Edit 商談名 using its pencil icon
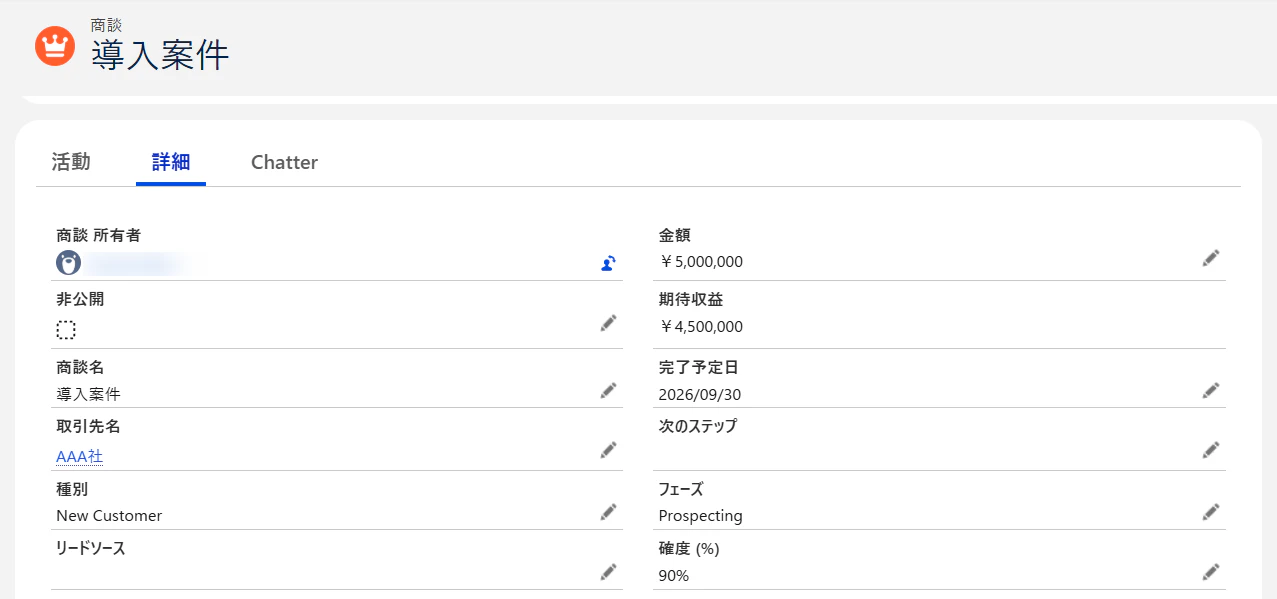The image size is (1277, 599). 608,390
